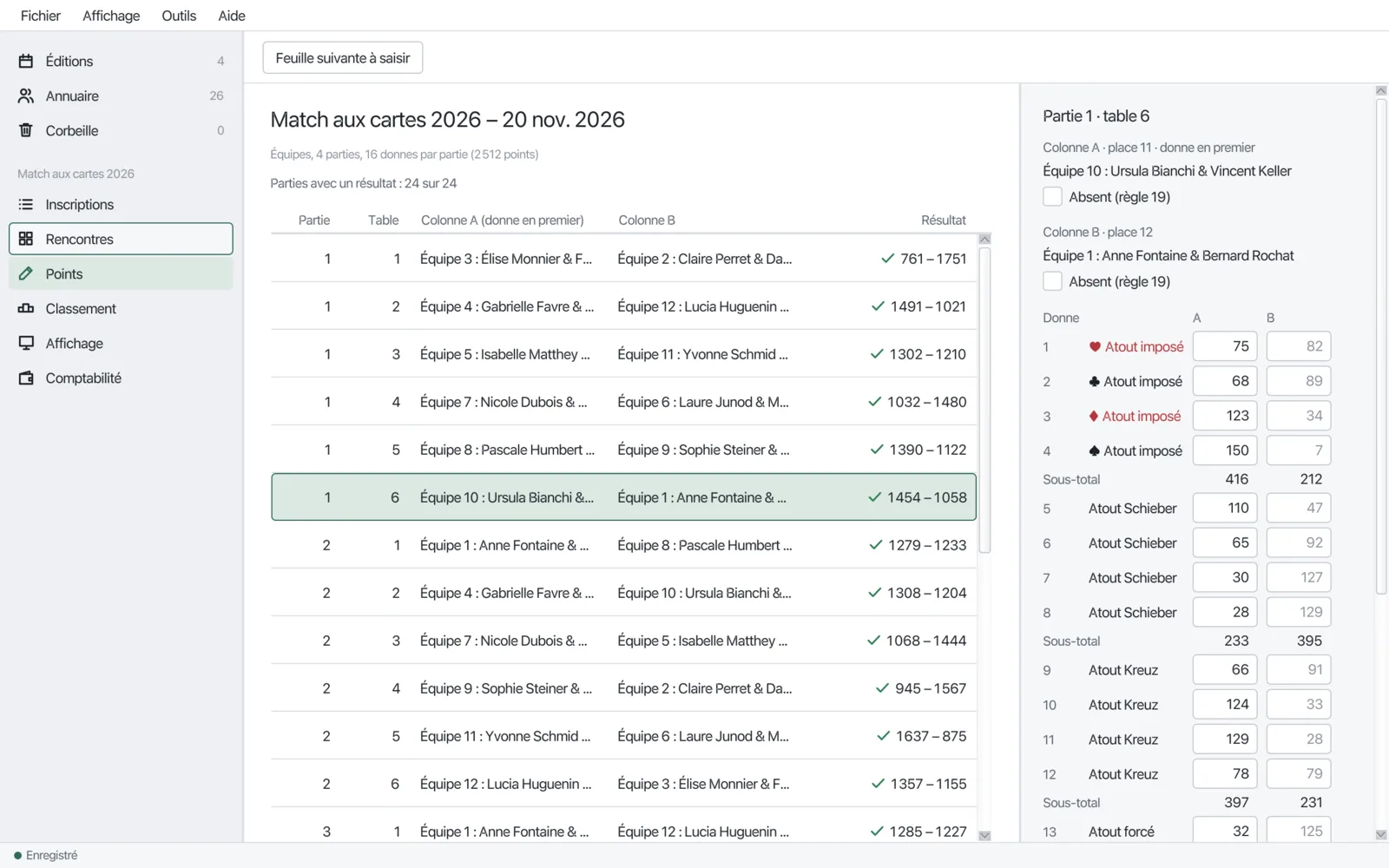
Task: Click the score panel scroll up arrow
Action: click(1381, 91)
